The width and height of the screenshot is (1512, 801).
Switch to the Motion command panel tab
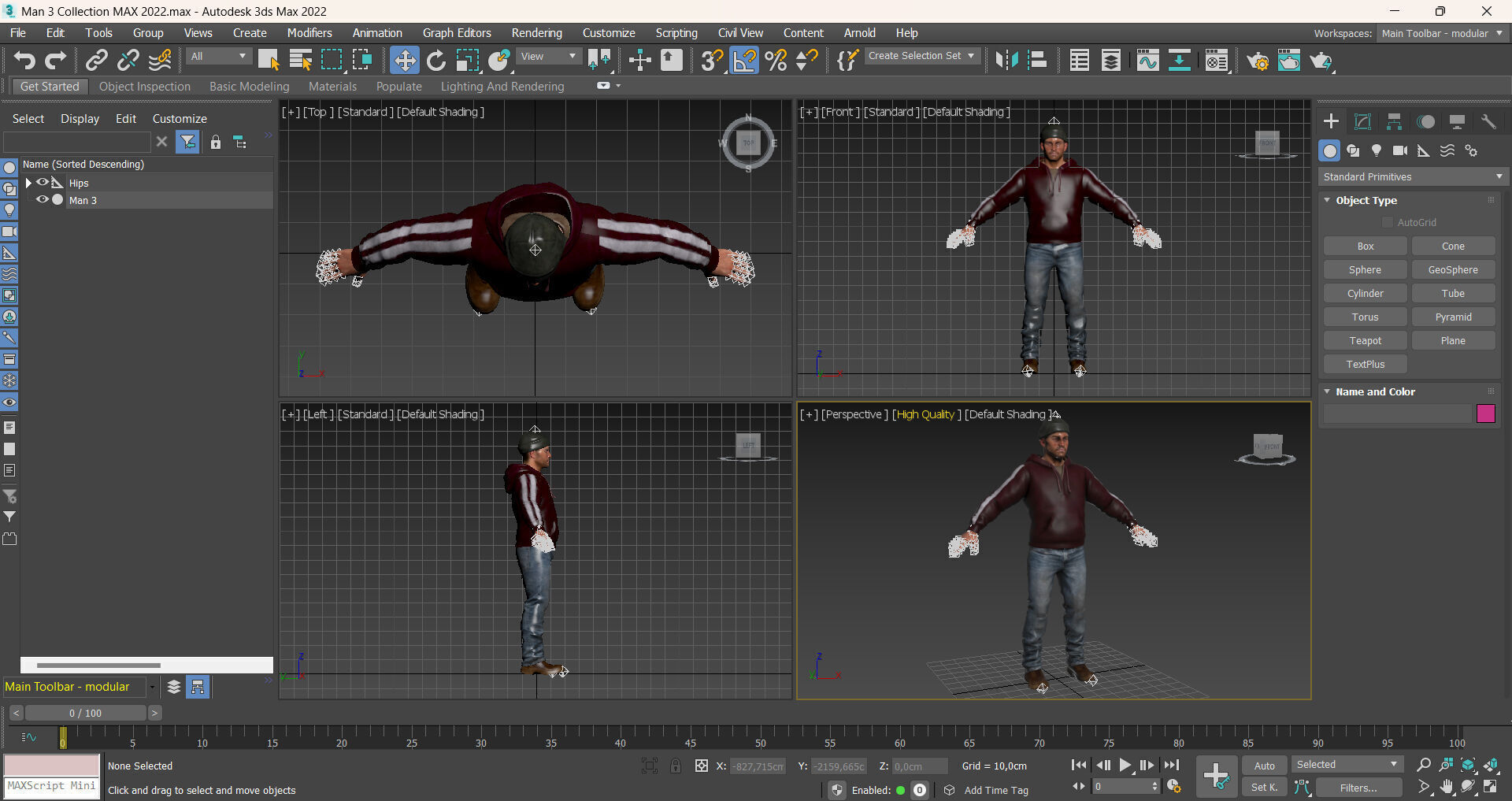pos(1425,121)
